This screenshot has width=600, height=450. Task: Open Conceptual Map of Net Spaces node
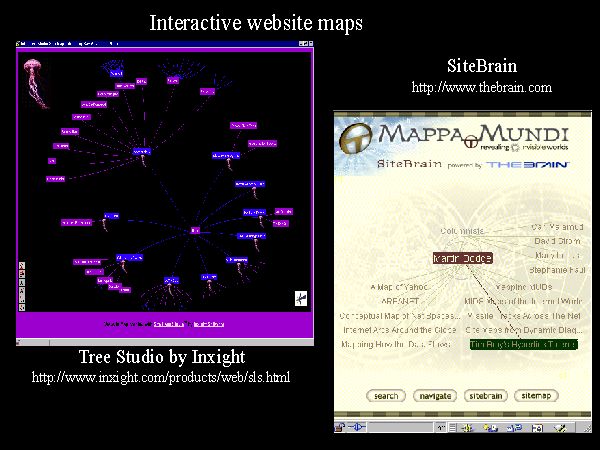[400, 316]
